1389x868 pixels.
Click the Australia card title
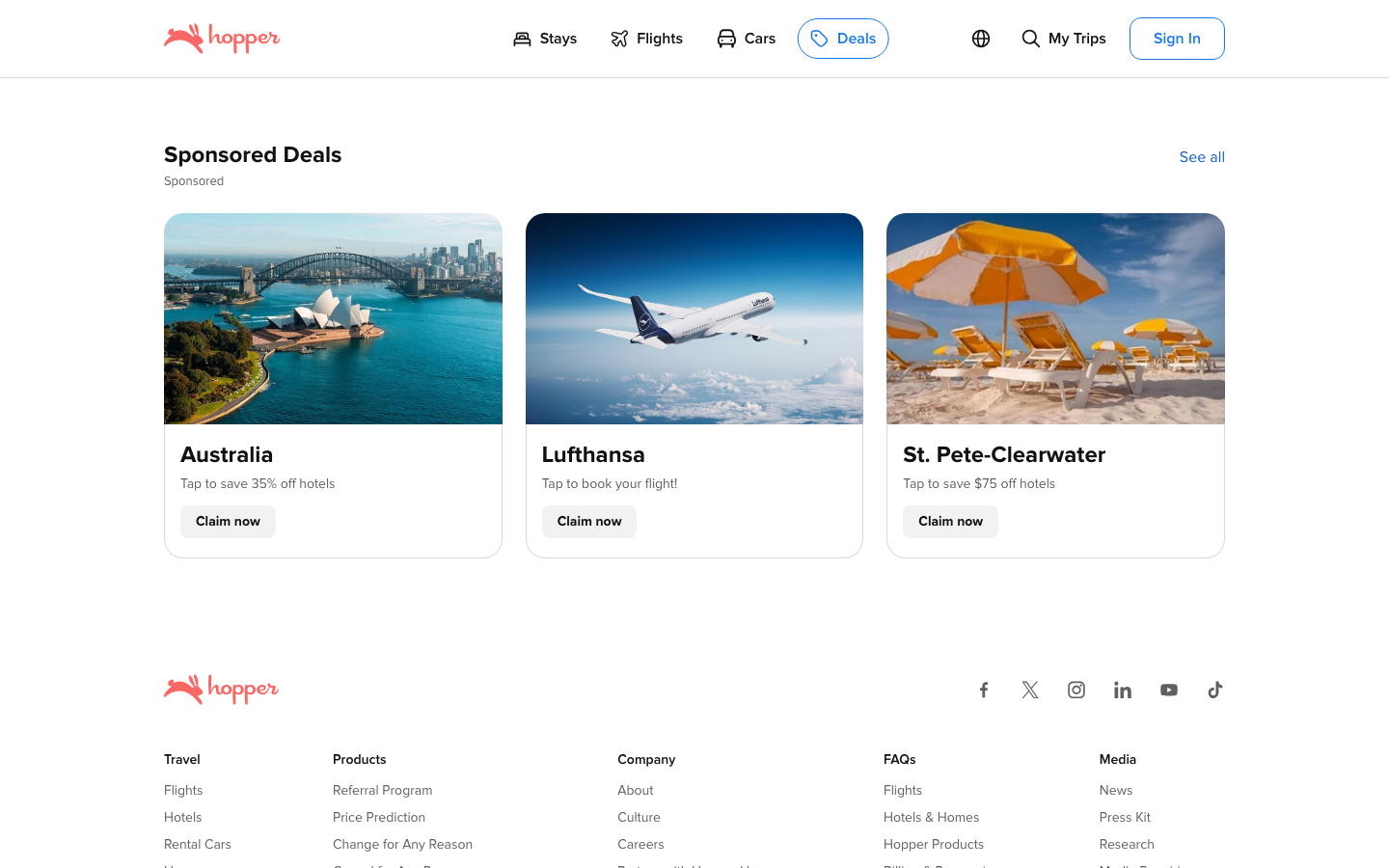coord(227,454)
